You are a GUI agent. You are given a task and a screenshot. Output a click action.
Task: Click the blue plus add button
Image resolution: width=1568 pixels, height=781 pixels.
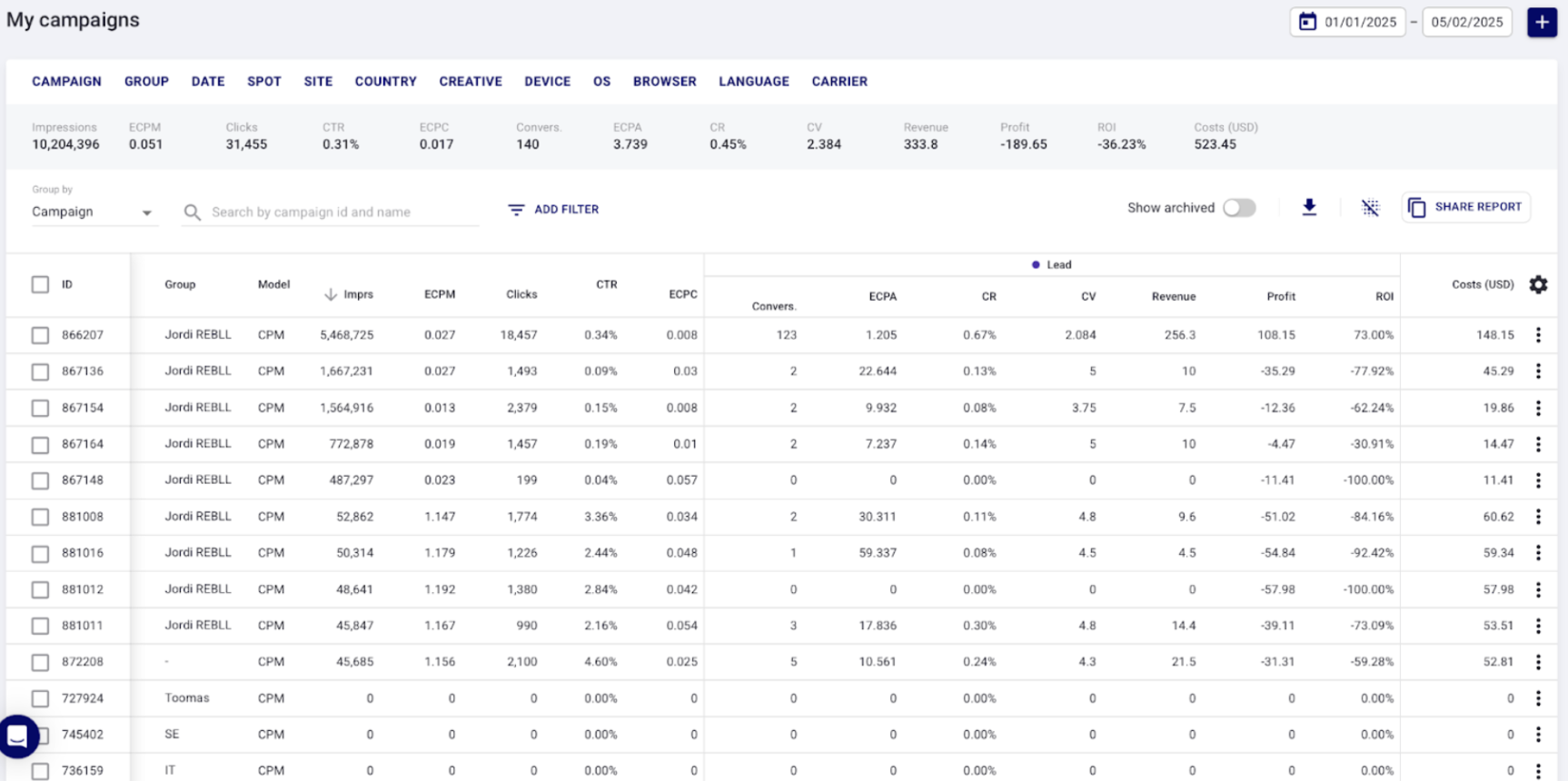pyautogui.click(x=1542, y=22)
